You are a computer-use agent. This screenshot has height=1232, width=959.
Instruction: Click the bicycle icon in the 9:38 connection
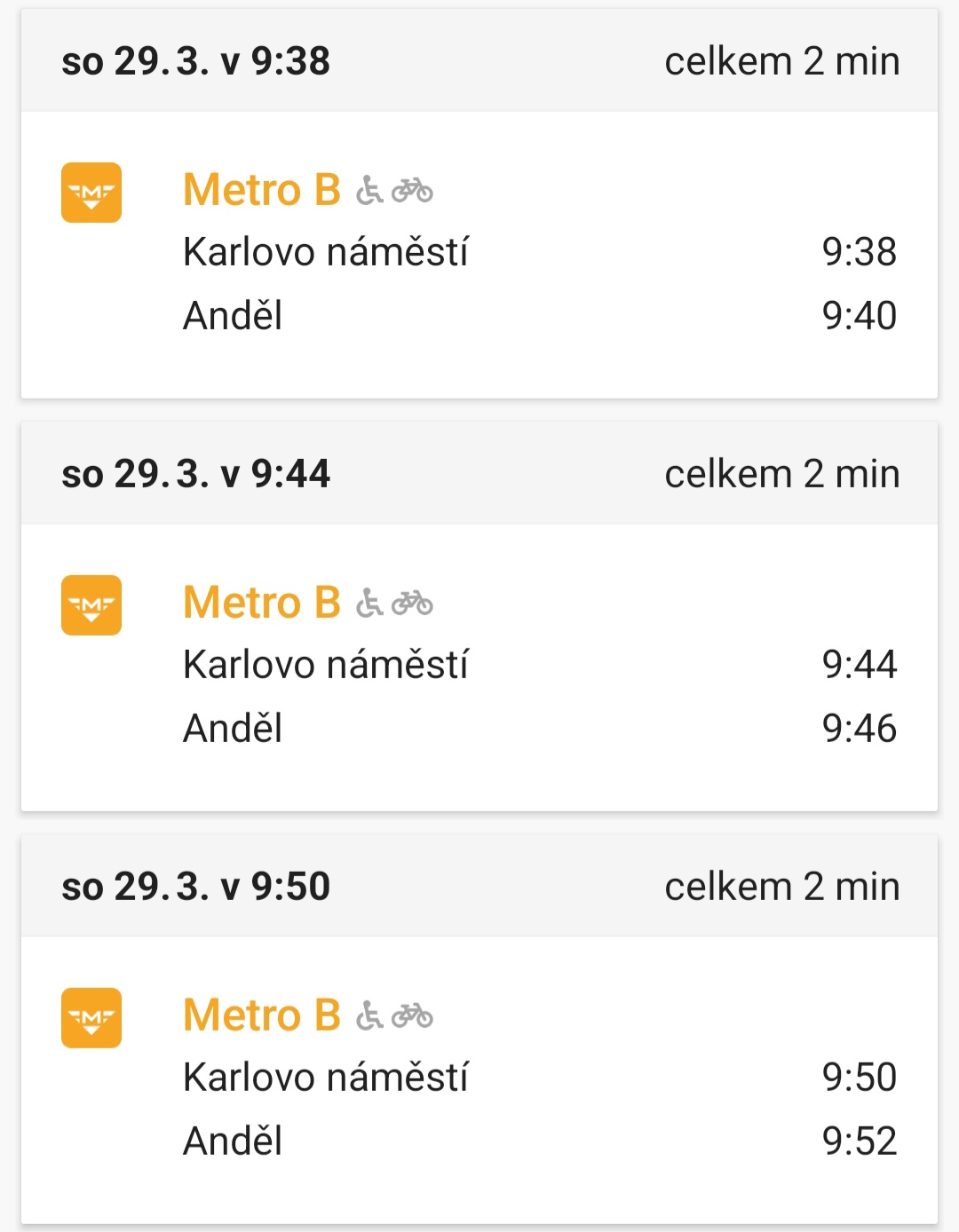pos(412,191)
